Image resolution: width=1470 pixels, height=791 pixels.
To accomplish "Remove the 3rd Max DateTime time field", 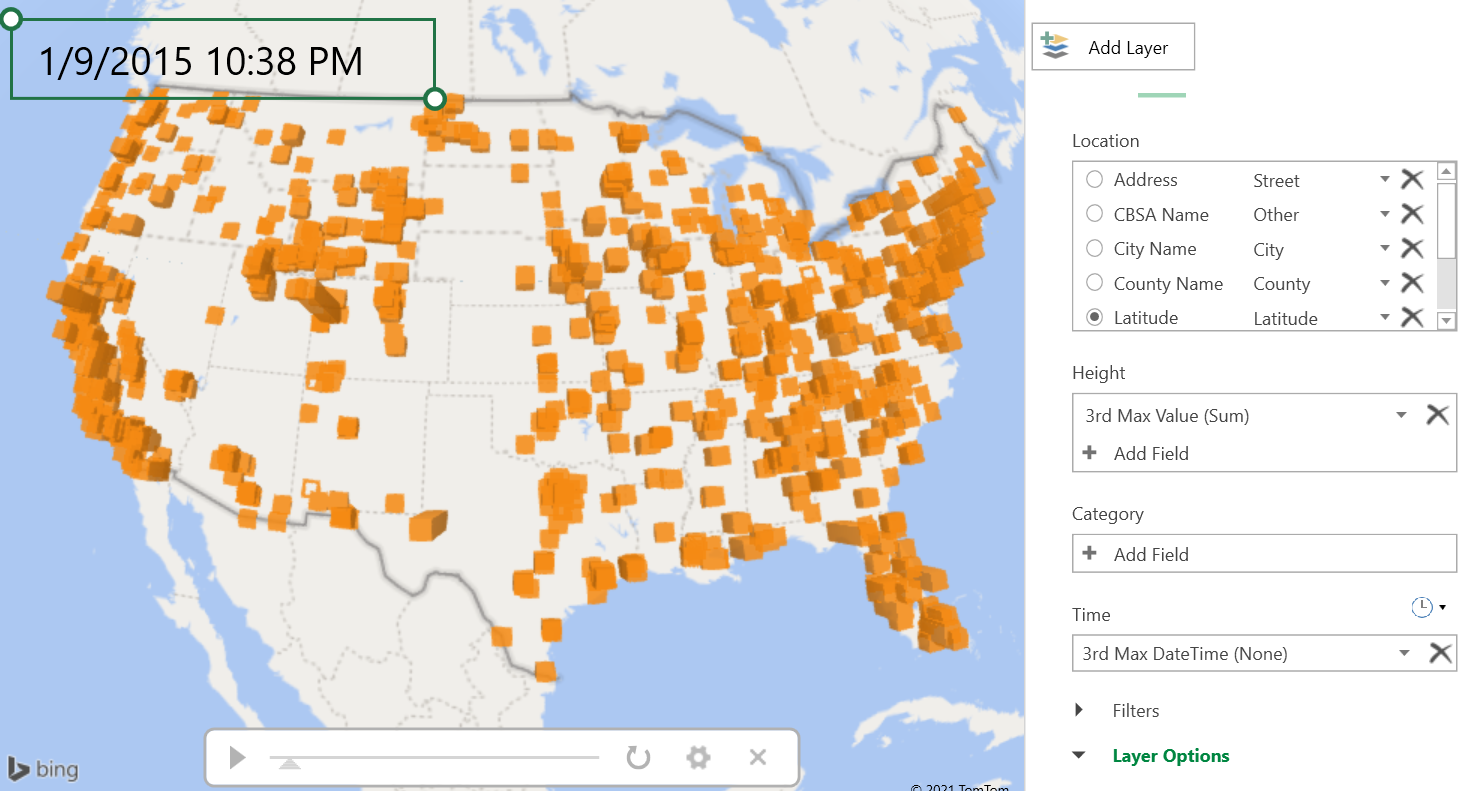I will tap(1440, 653).
